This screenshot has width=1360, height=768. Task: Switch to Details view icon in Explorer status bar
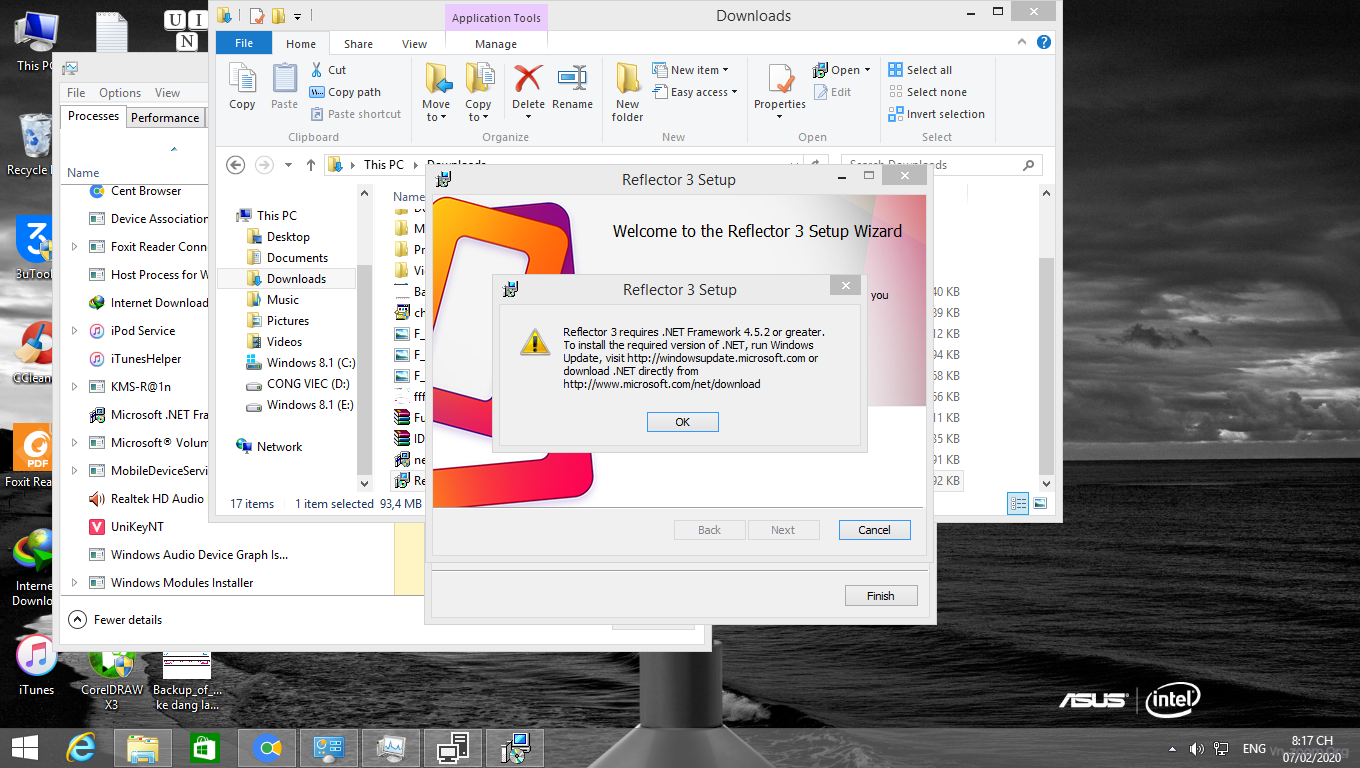(x=1018, y=504)
